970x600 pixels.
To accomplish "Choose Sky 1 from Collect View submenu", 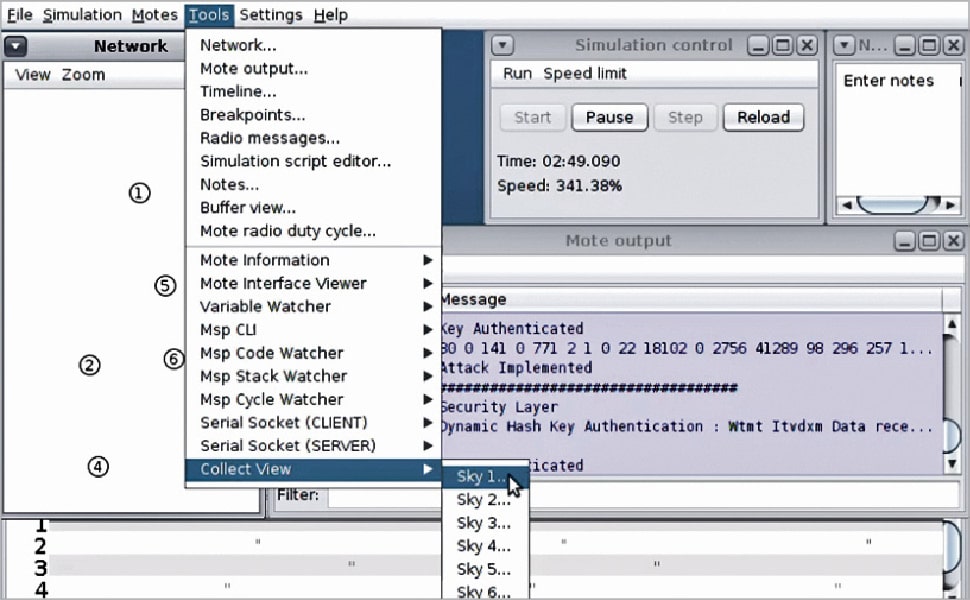I will [483, 476].
